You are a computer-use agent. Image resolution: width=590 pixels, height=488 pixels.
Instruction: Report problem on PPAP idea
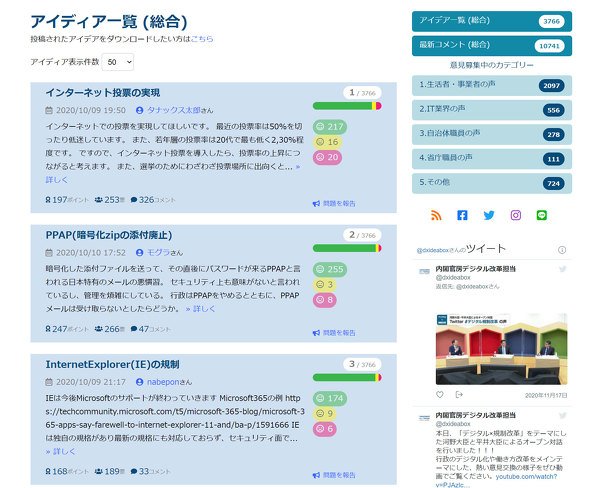point(334,333)
